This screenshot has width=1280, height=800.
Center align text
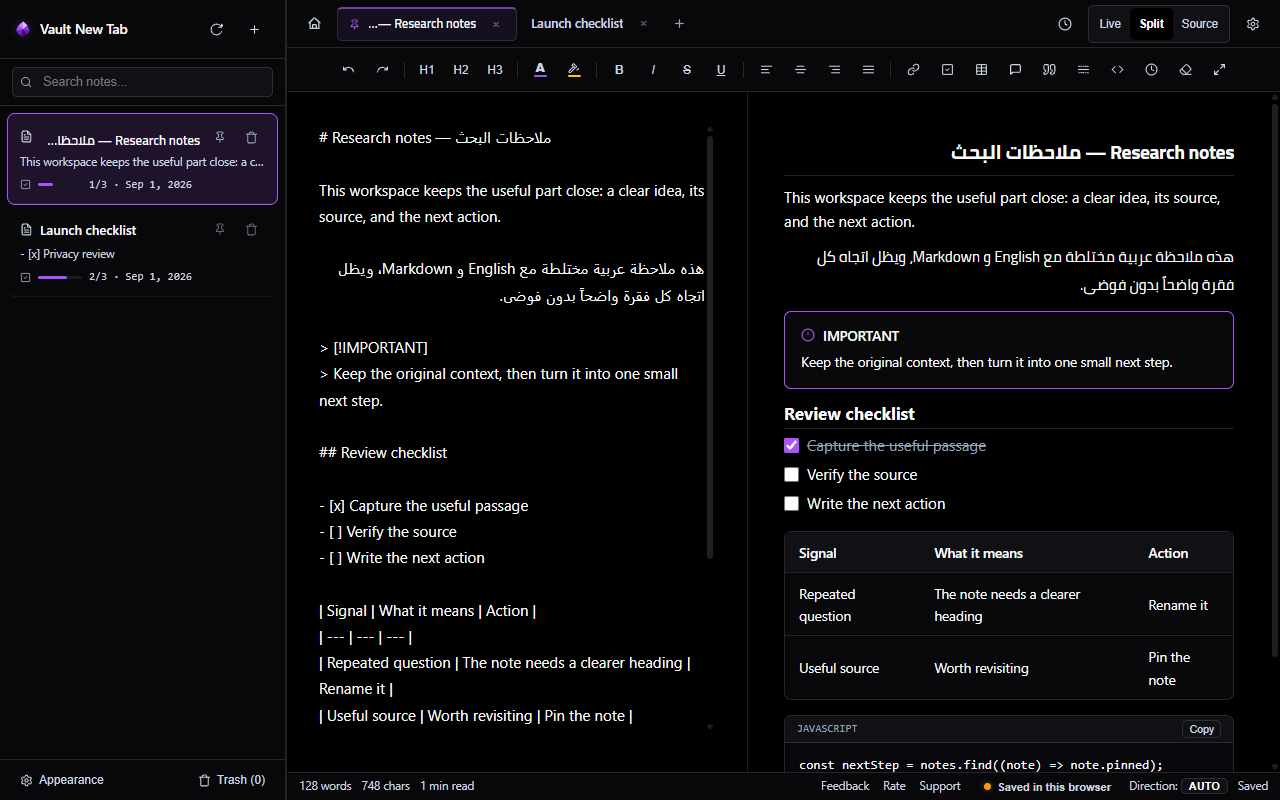coord(800,70)
